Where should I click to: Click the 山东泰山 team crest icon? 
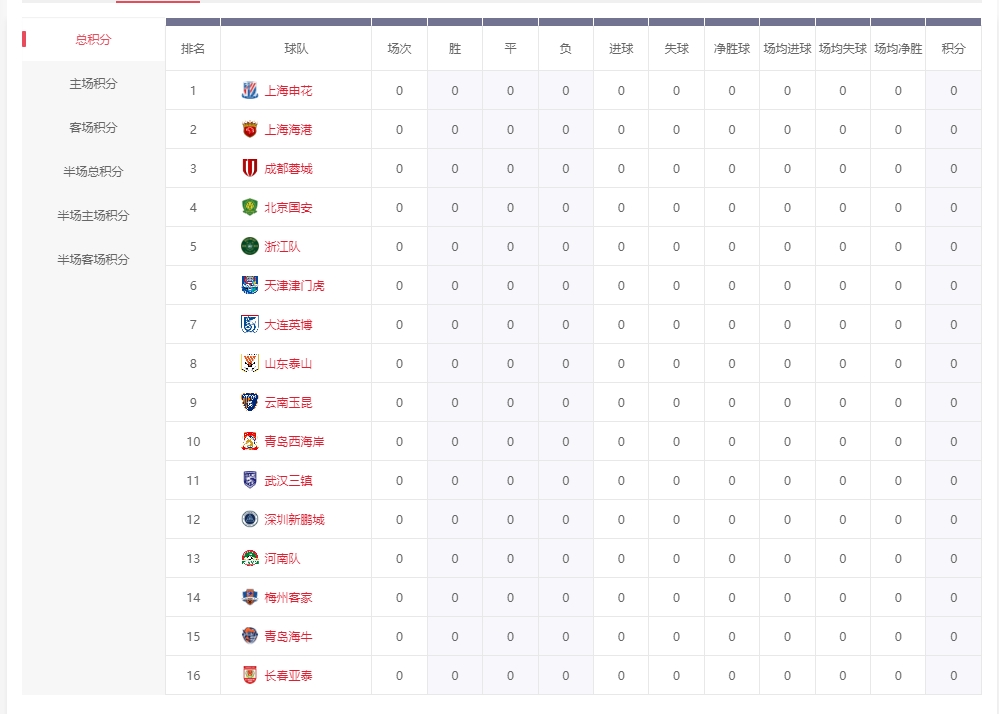[x=249, y=364]
